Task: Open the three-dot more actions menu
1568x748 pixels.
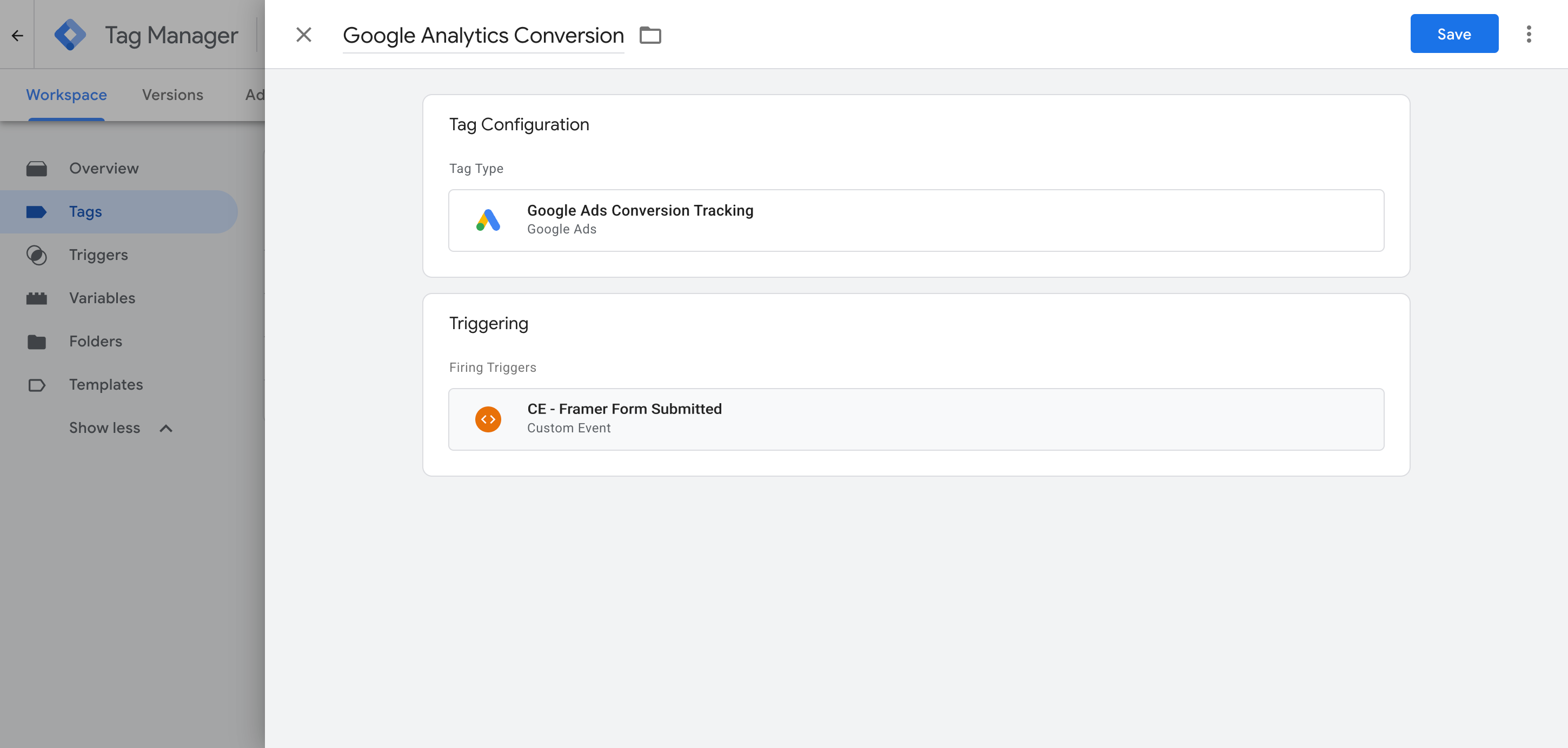Action: point(1529,34)
